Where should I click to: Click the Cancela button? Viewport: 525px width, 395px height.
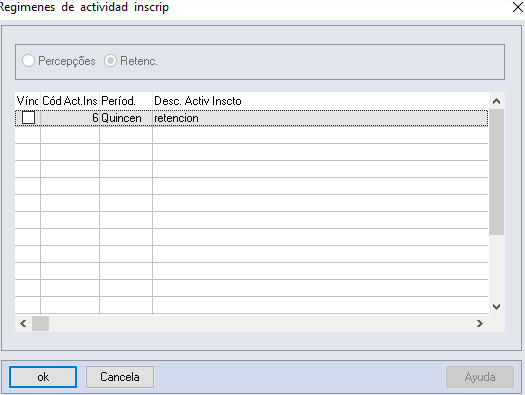pyautogui.click(x=120, y=377)
